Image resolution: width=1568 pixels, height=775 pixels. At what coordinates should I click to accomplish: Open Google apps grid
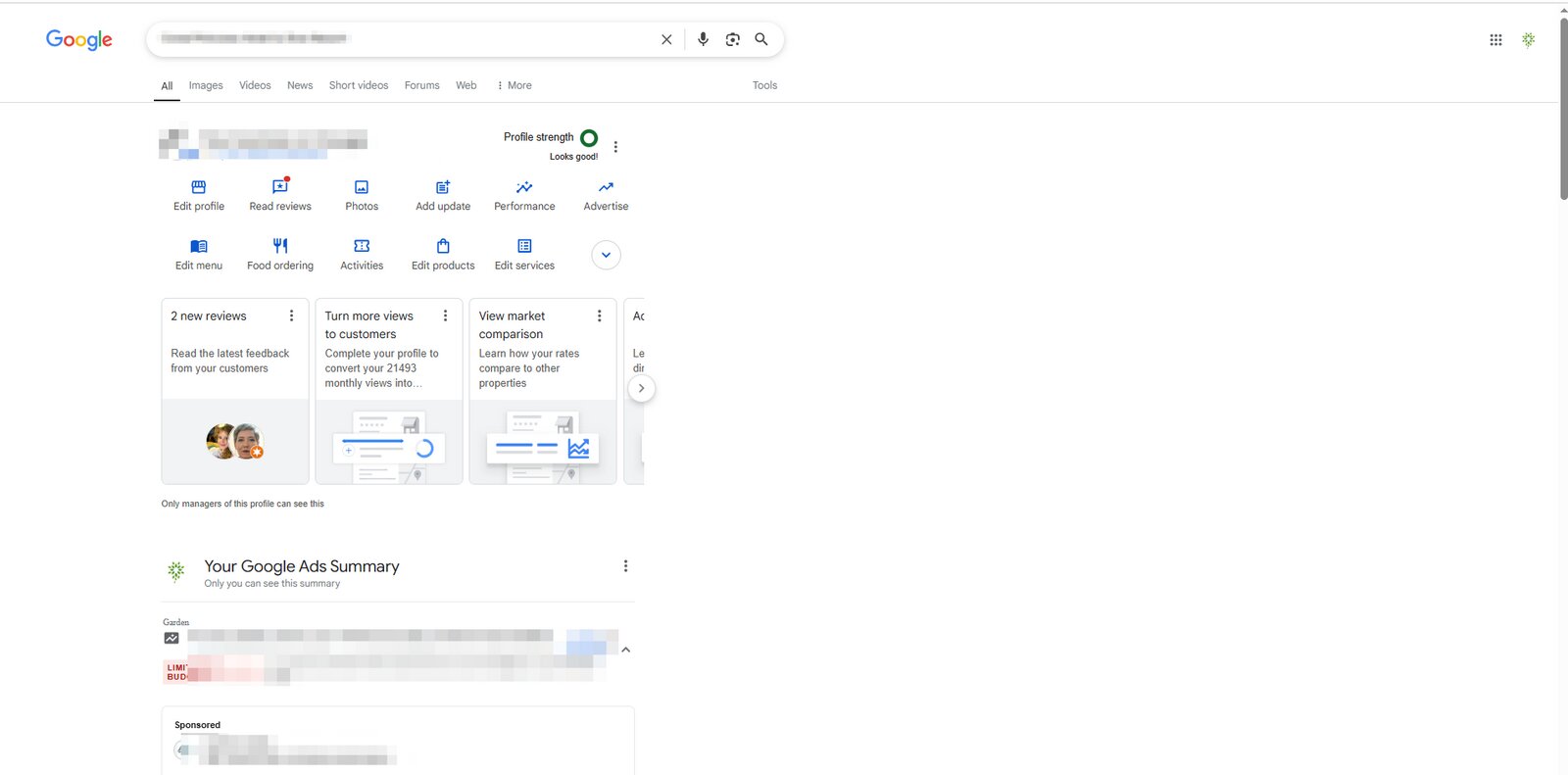click(x=1495, y=40)
